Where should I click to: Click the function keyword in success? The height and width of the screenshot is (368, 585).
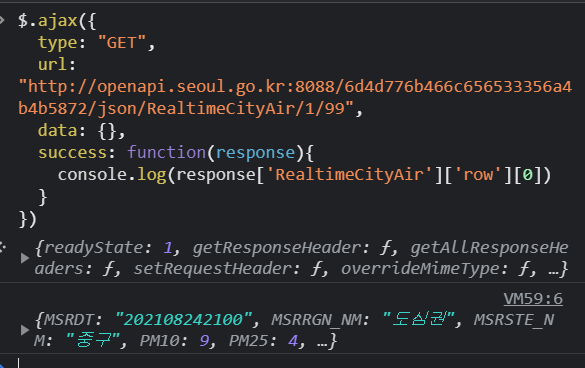tap(166, 152)
